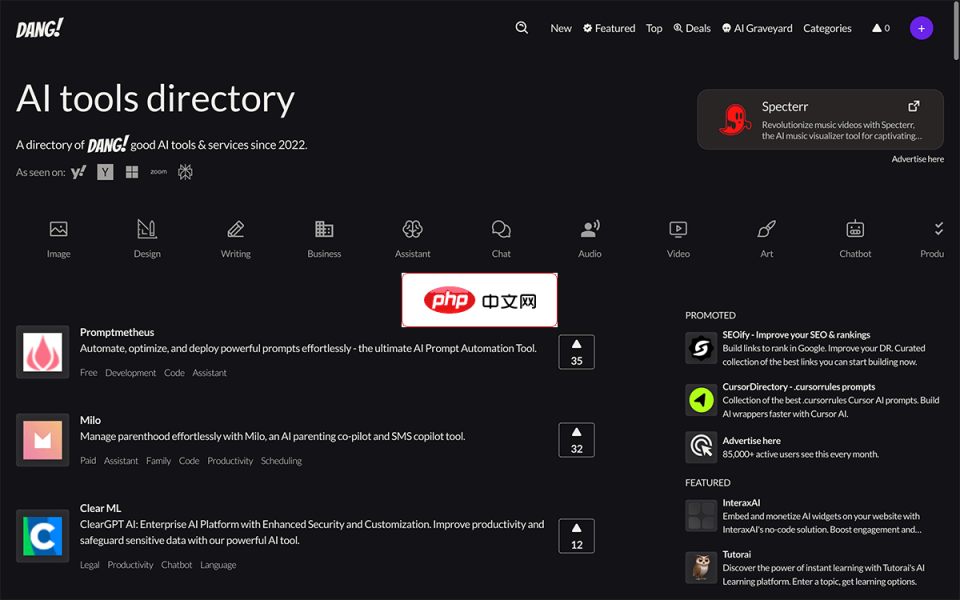Screen dimensions: 960x600
Task: Open the Writing category pencil icon
Action: point(236,229)
